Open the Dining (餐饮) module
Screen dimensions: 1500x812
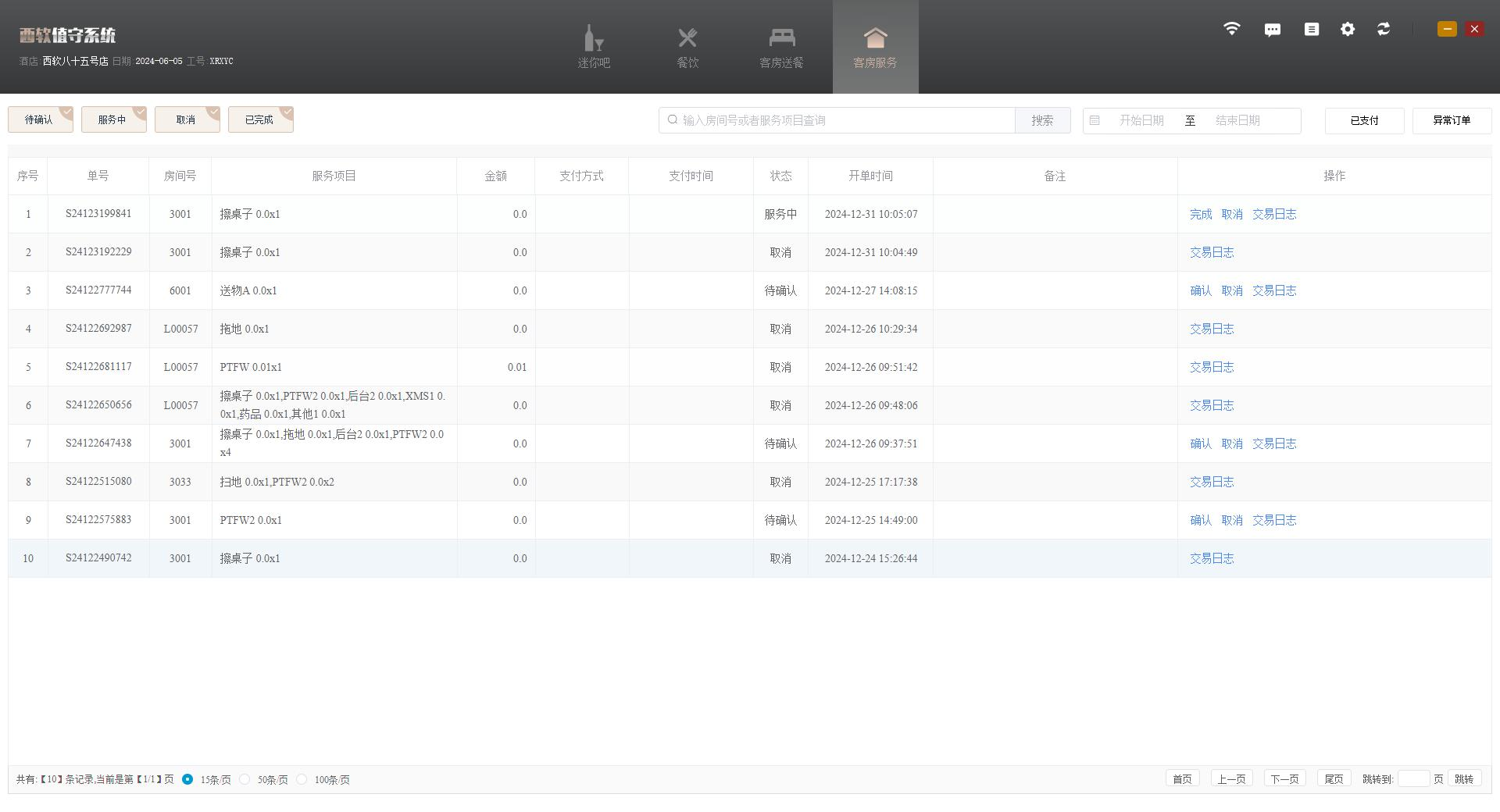687,47
